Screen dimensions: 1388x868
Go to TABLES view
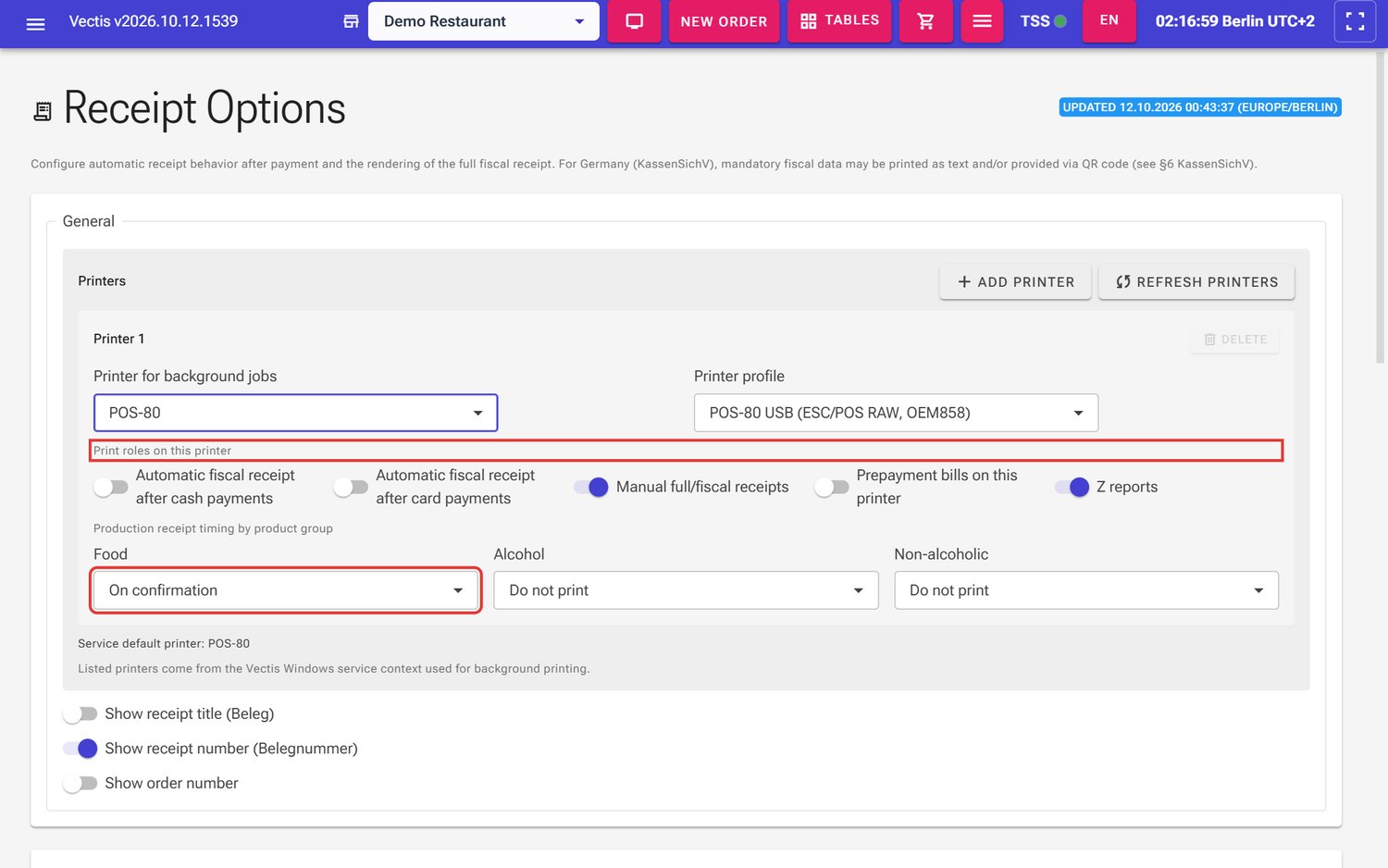pyautogui.click(x=839, y=21)
